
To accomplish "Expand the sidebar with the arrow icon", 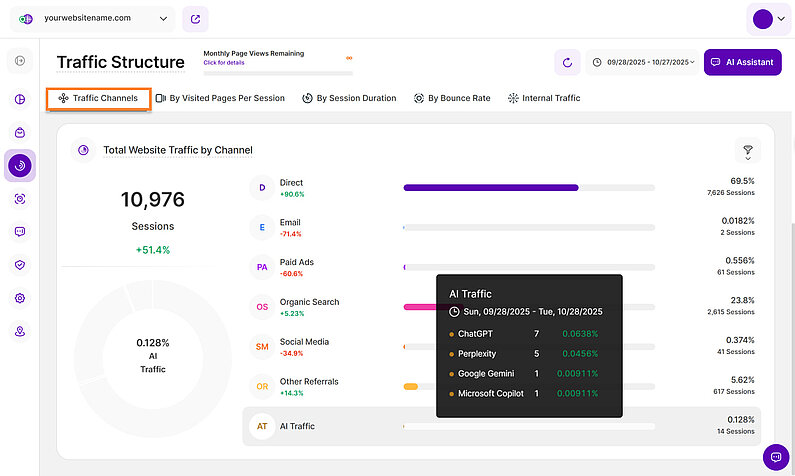I will [x=20, y=62].
